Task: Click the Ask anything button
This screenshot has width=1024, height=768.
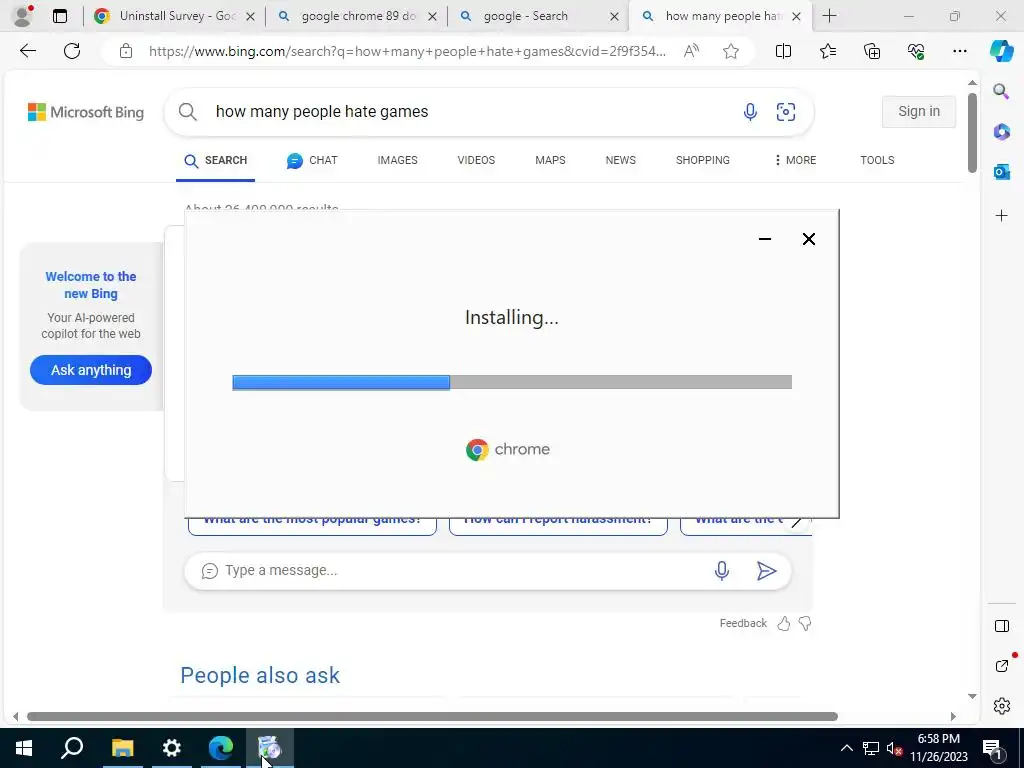Action: (x=91, y=370)
